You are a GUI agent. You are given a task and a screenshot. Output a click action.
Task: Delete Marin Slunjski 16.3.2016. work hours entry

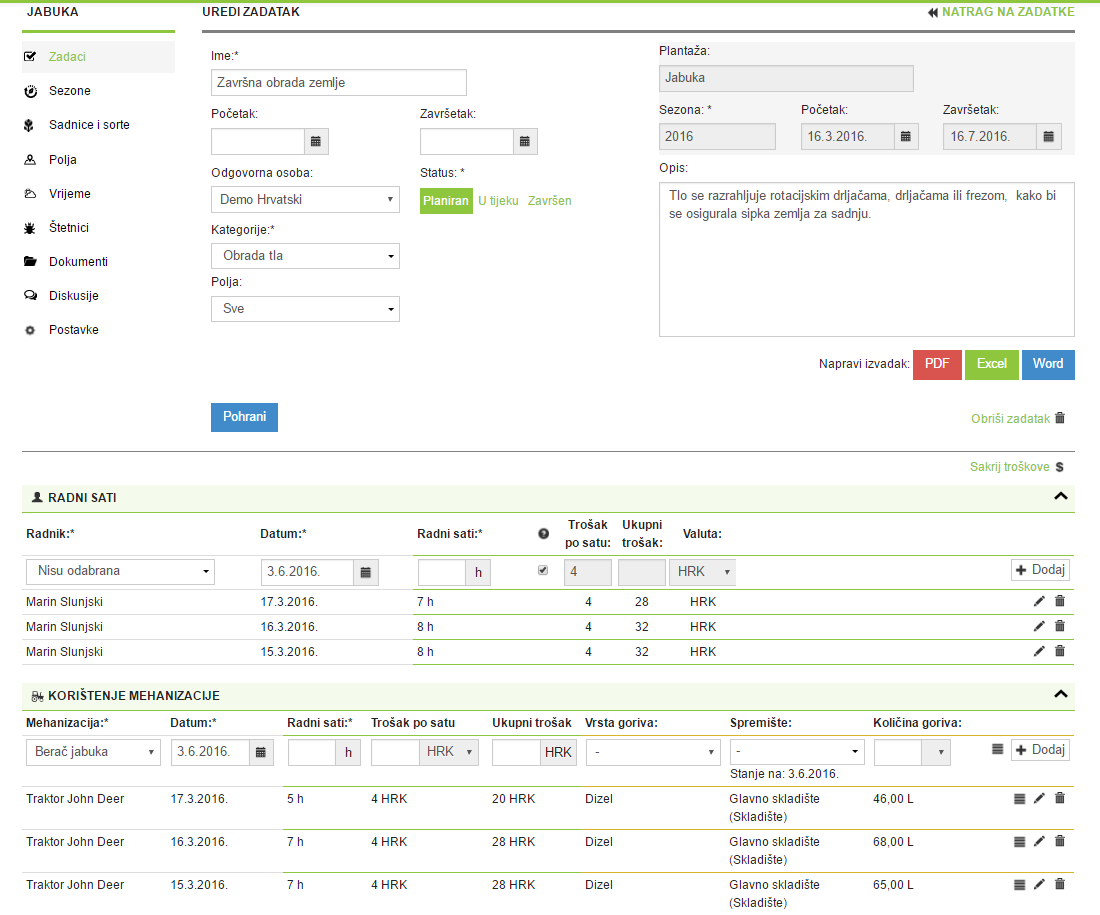(x=1060, y=626)
